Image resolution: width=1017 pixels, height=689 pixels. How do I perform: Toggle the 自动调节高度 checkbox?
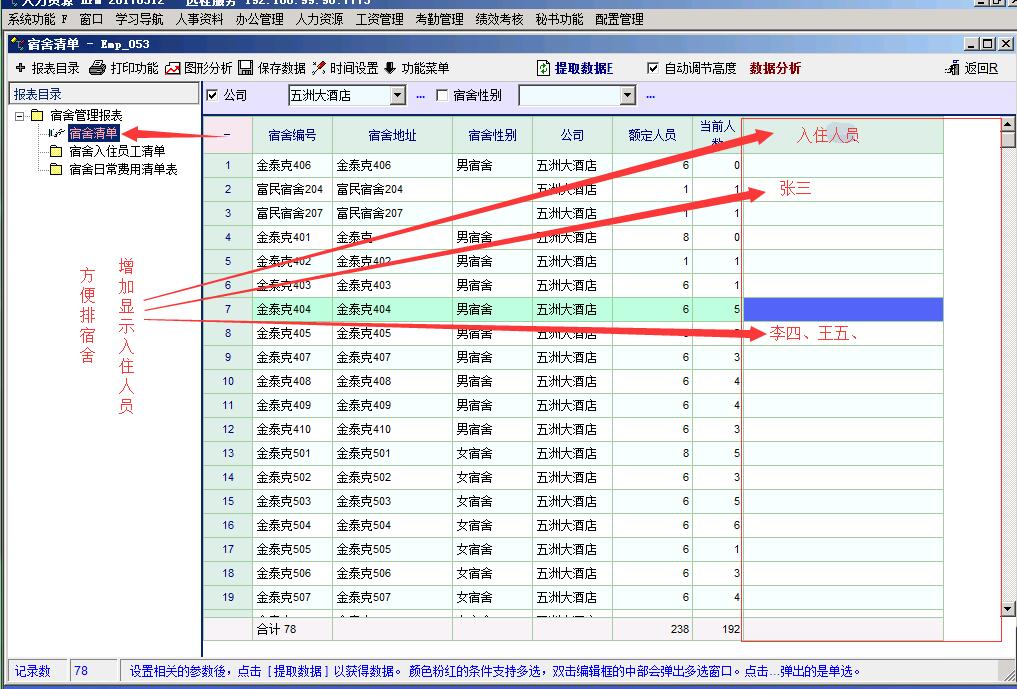[653, 68]
